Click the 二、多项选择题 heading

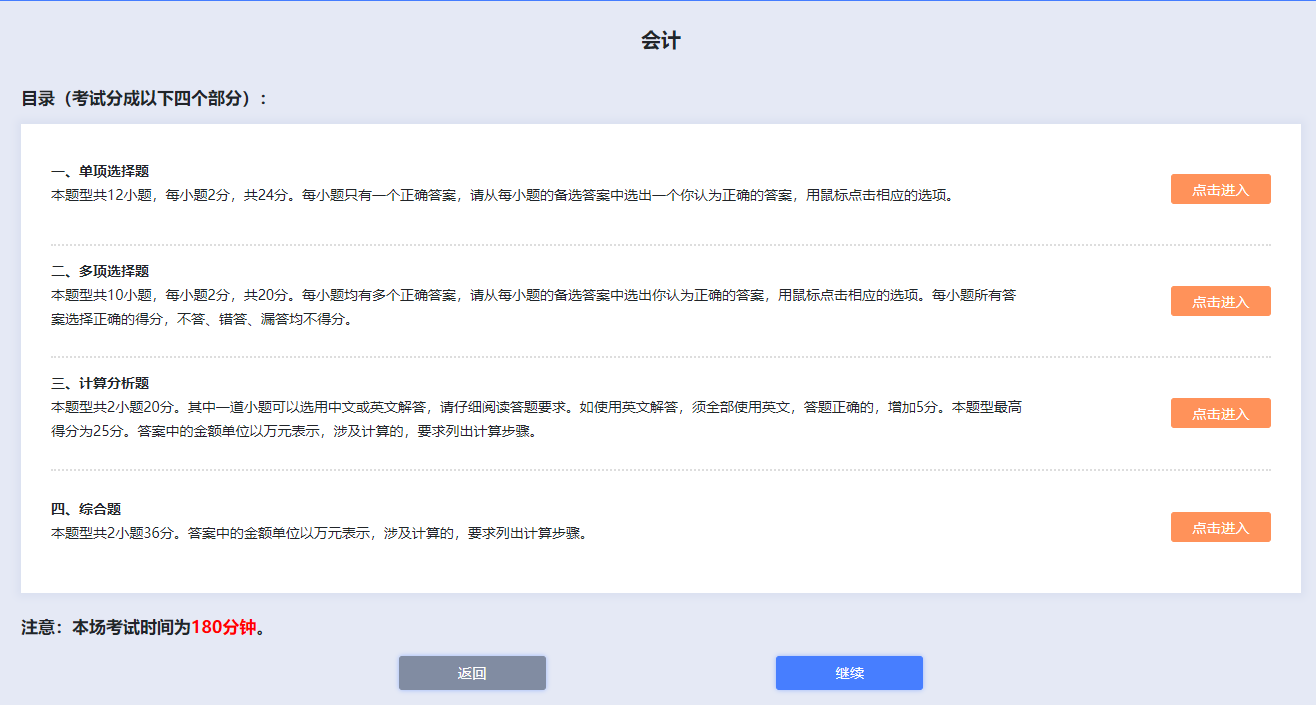[100, 271]
